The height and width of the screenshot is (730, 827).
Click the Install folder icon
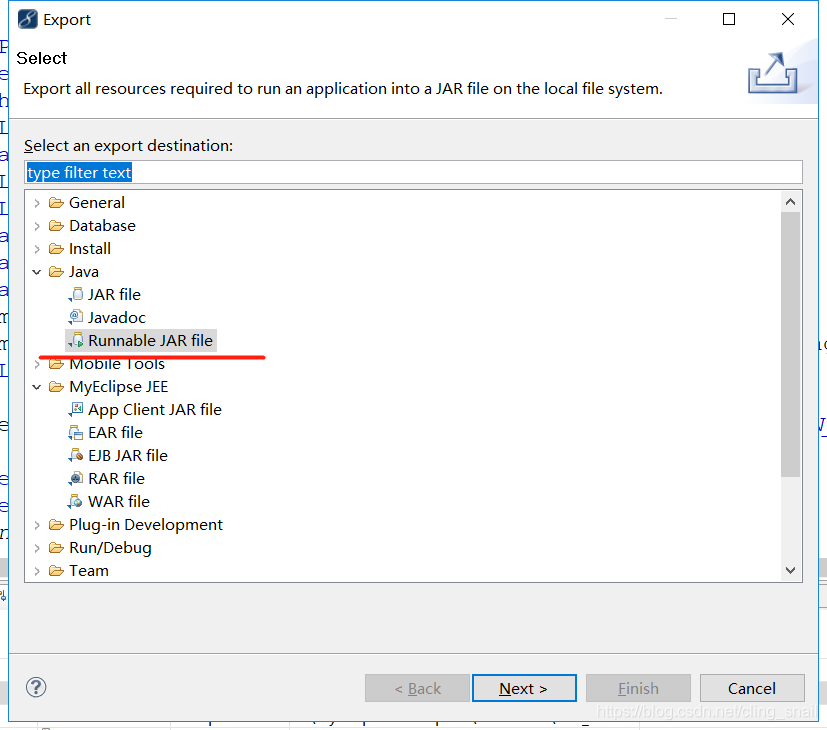[56, 248]
